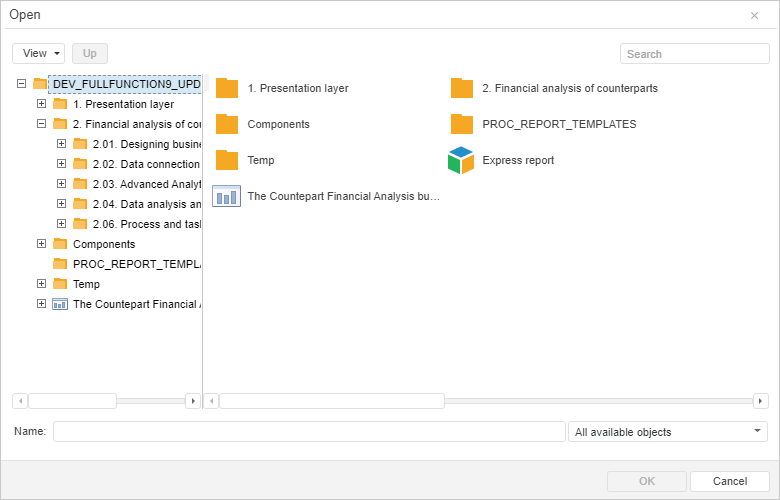Click the Search input field
The image size is (780, 500).
point(694,54)
